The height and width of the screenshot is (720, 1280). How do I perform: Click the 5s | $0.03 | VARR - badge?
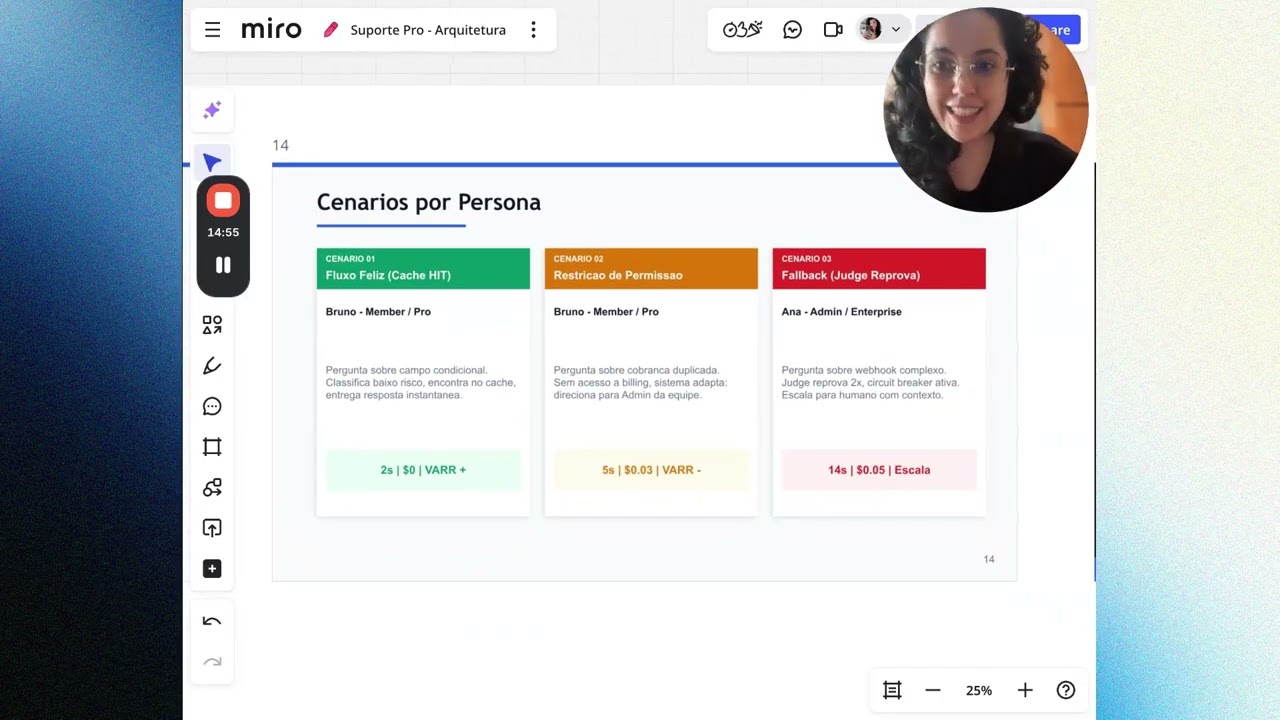(651, 470)
